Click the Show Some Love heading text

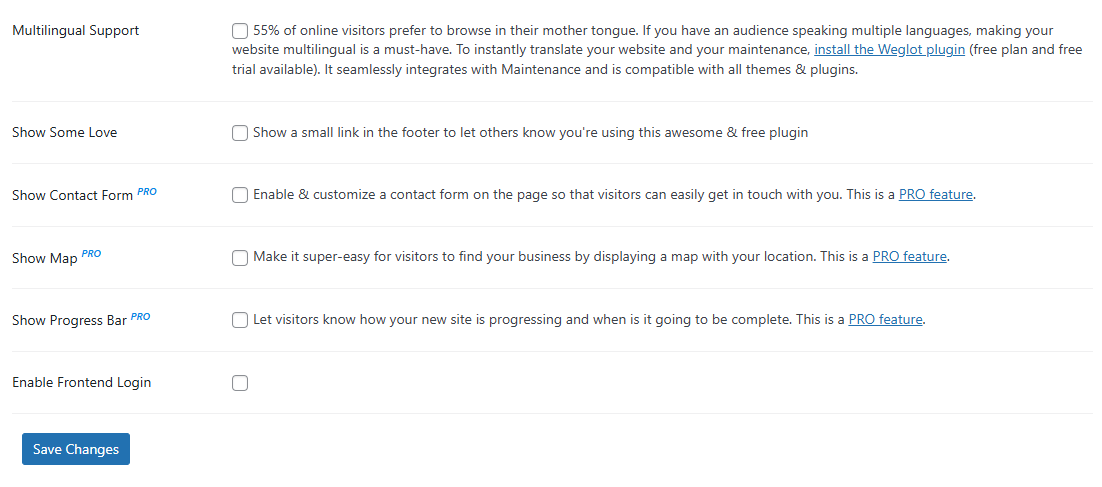coord(65,133)
